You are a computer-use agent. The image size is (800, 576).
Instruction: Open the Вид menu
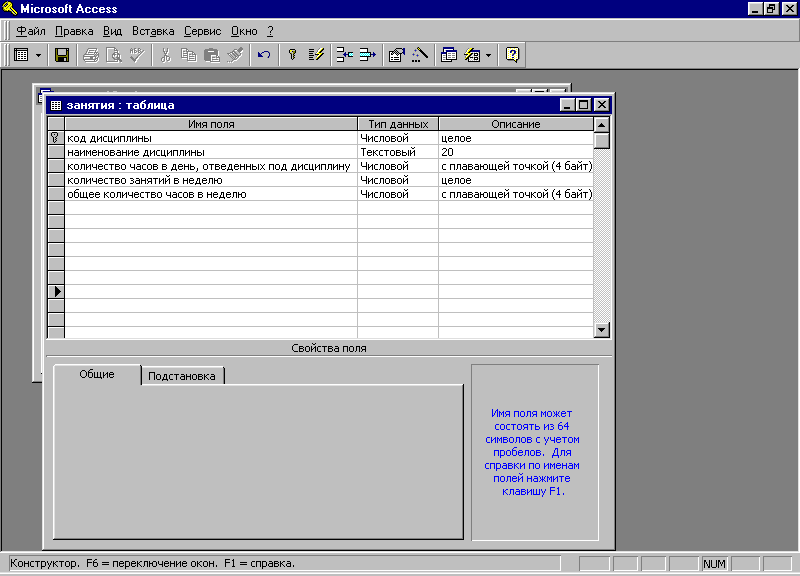click(x=112, y=31)
